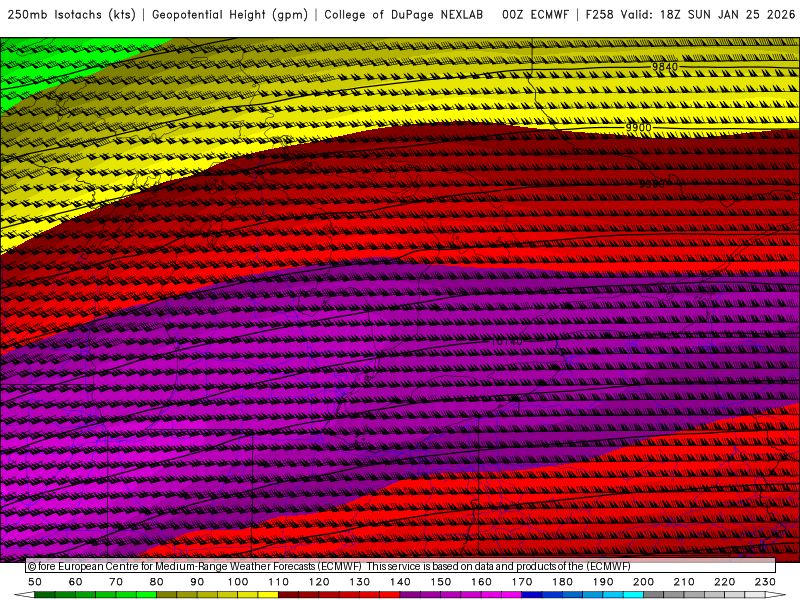Screen dimensions: 800x600
Task: Click the 9840 geopotential height contour label
Action: tap(665, 67)
